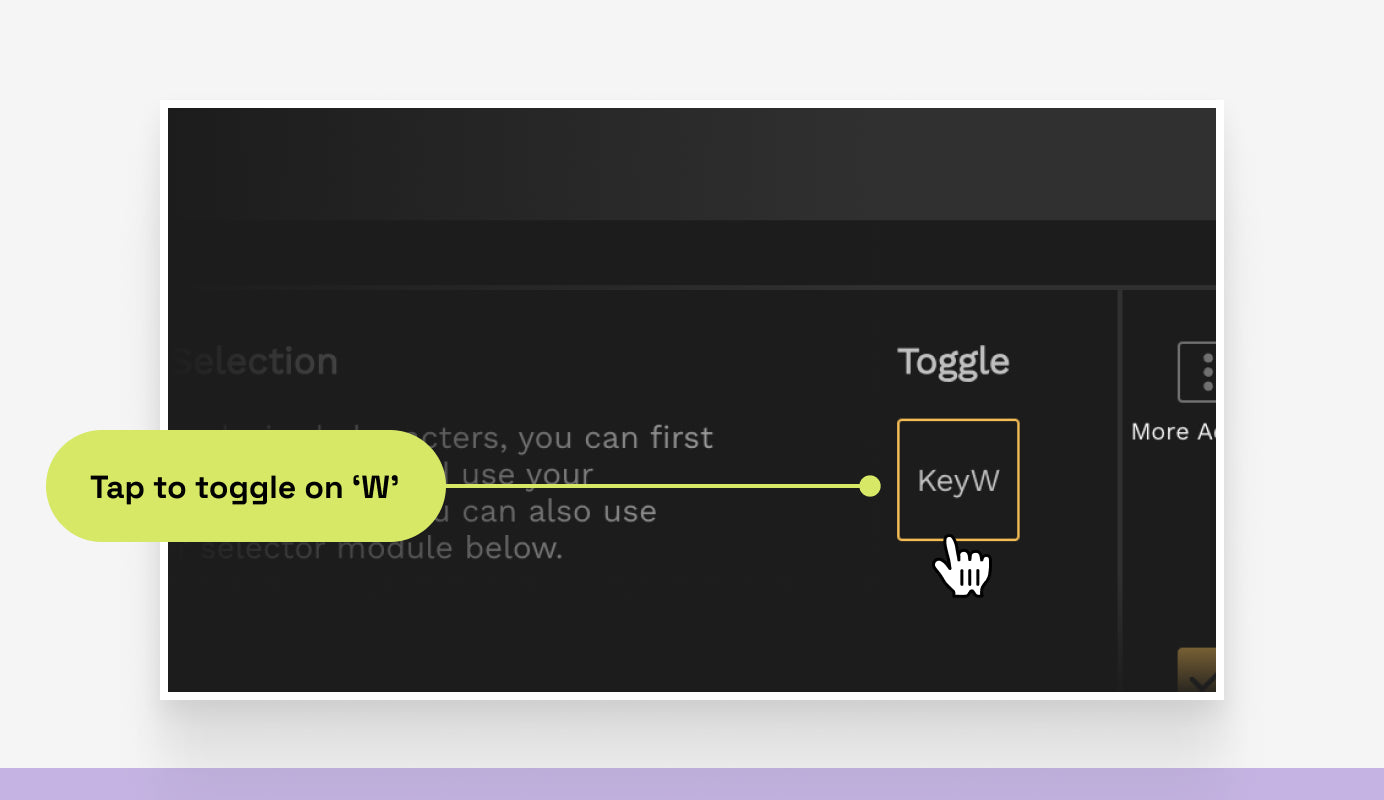Click the KeyW toggle key box

click(958, 480)
